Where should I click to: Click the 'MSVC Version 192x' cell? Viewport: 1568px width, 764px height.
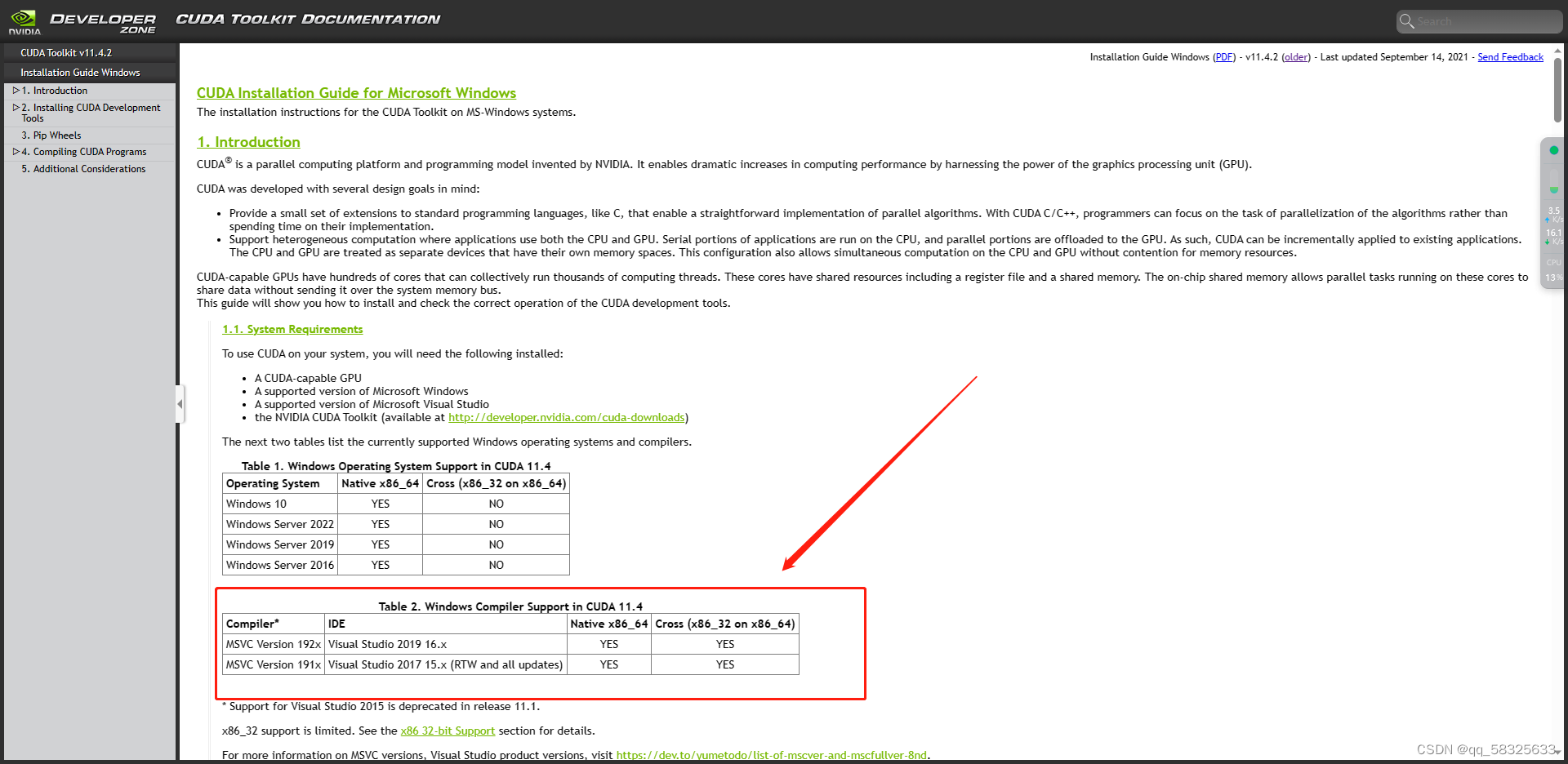point(274,644)
